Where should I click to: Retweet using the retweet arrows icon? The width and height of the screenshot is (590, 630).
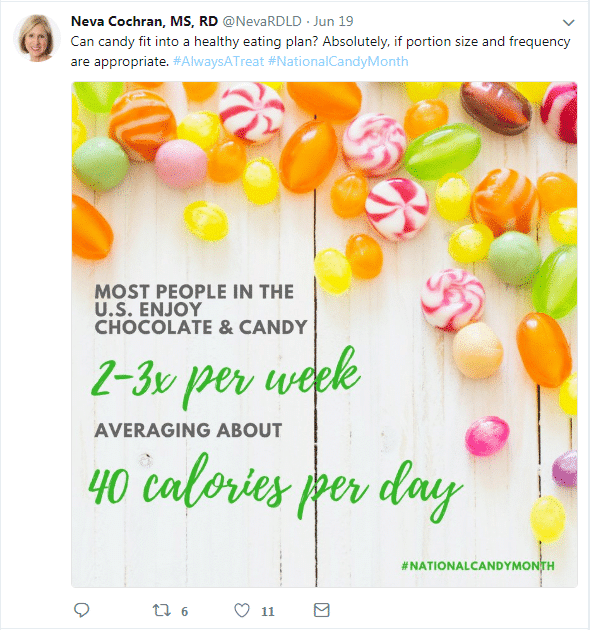tap(162, 611)
